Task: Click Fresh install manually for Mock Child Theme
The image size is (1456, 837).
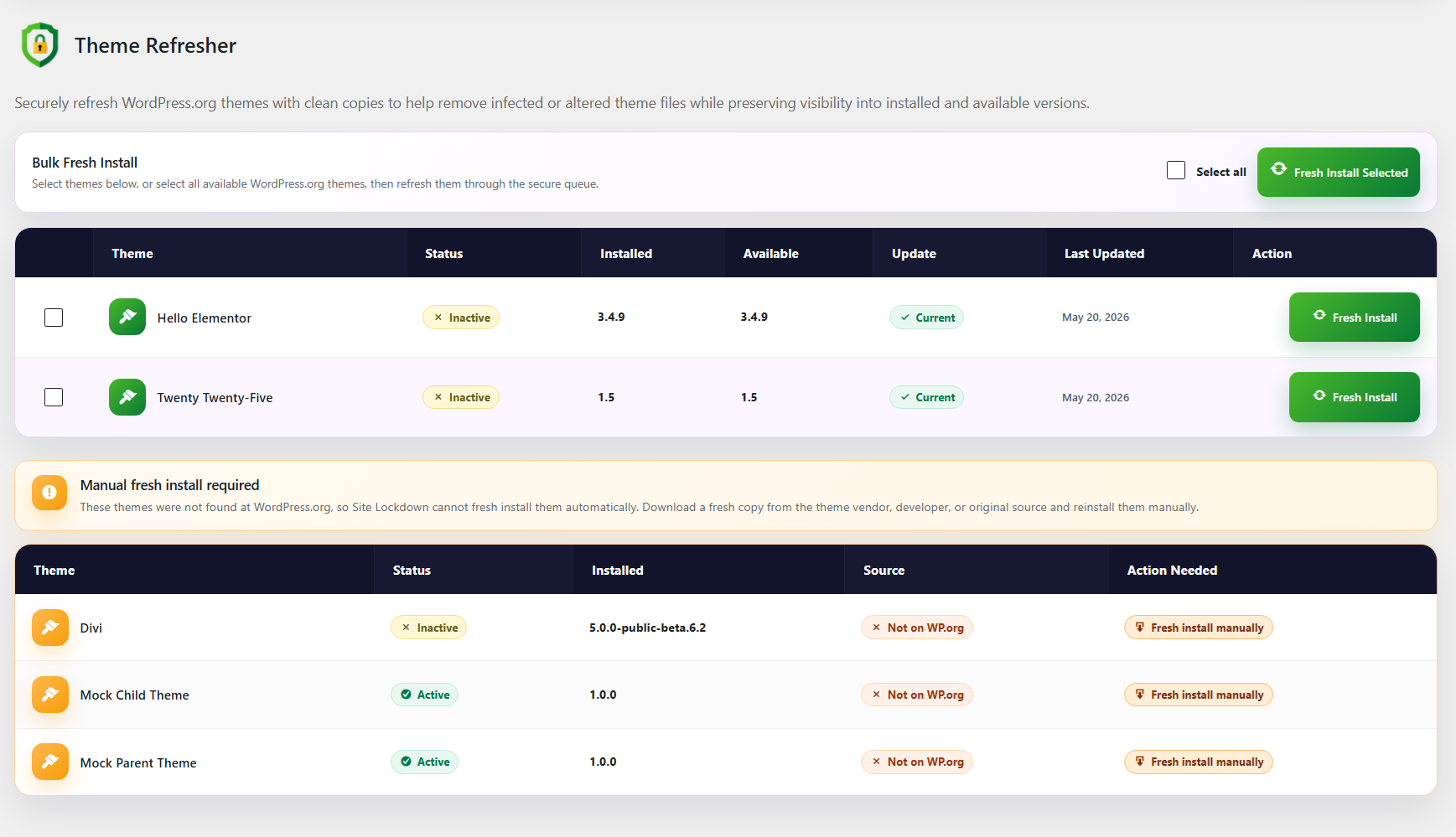Action: click(x=1199, y=695)
